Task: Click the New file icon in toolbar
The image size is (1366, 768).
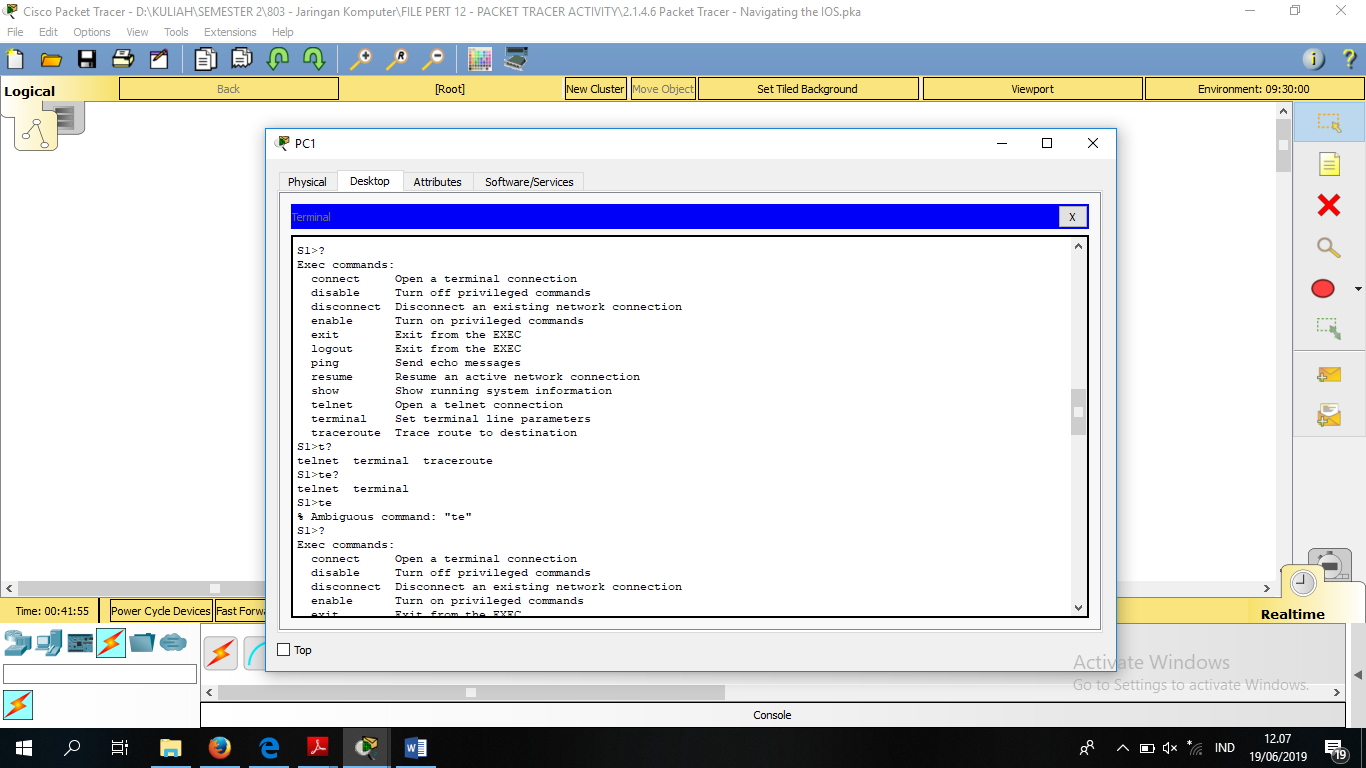Action: coord(15,59)
